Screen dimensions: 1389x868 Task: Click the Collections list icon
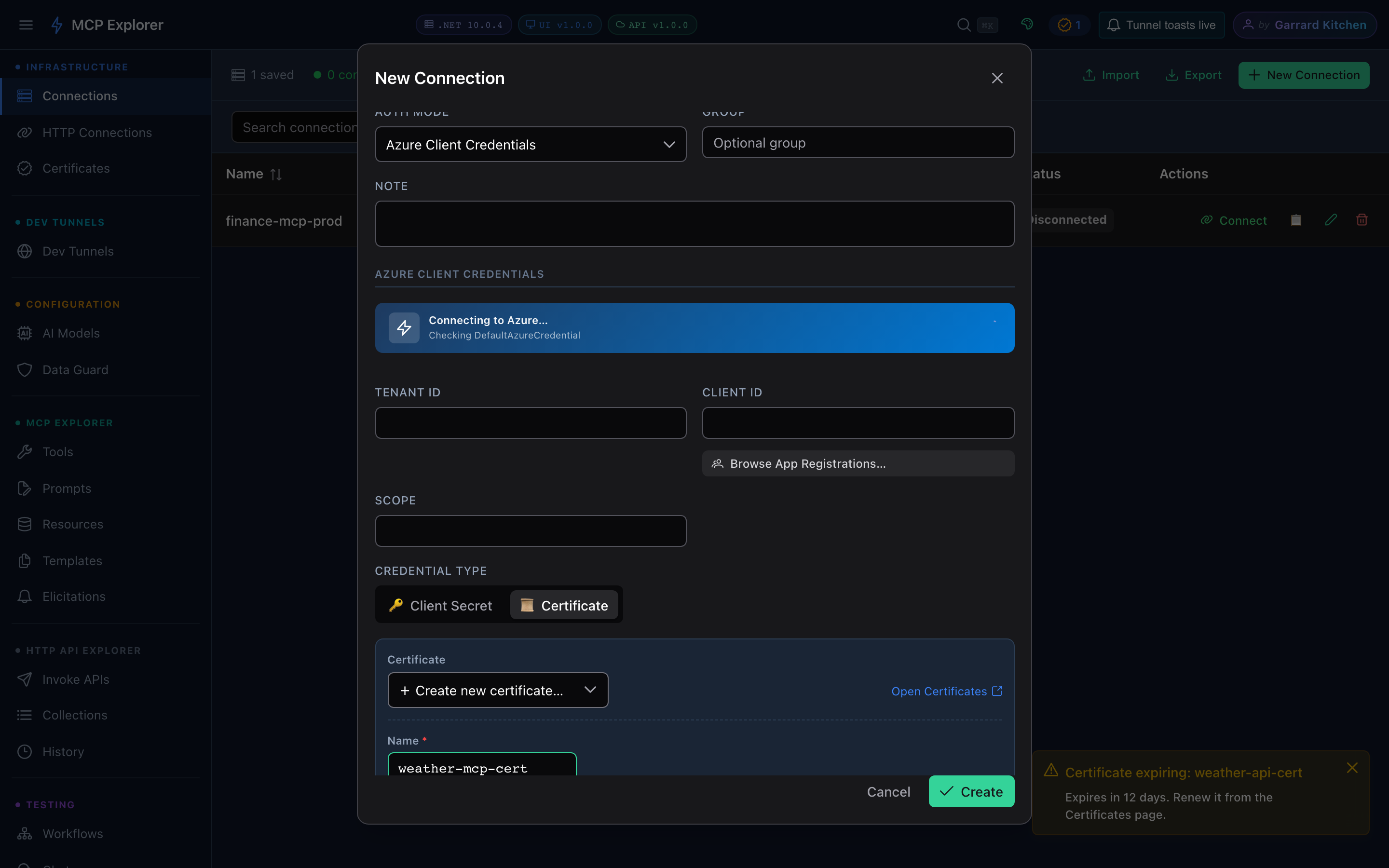pos(25,715)
